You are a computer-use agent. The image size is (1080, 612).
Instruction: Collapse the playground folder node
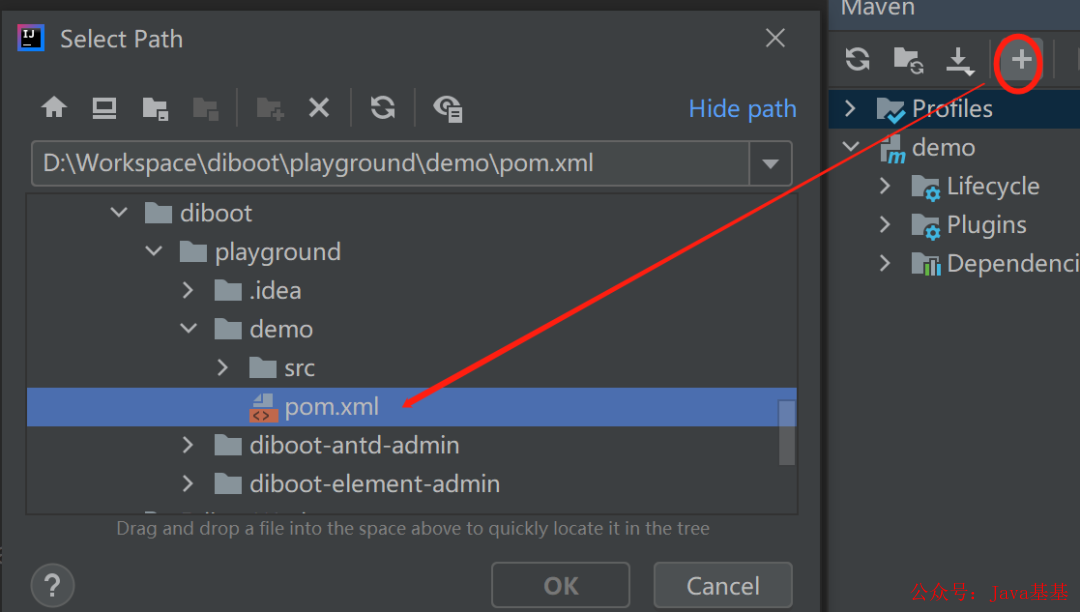(154, 251)
